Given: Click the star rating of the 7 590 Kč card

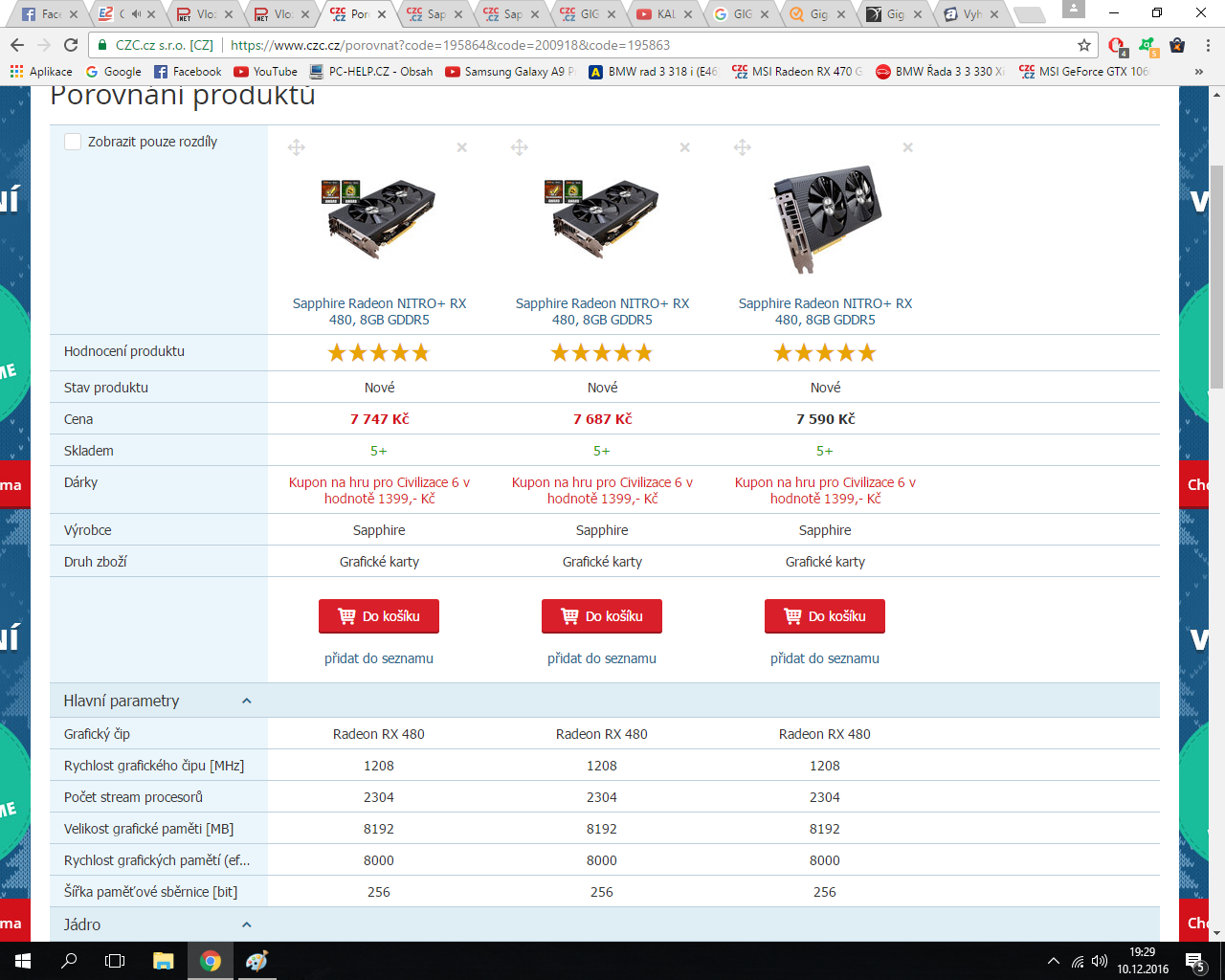Looking at the screenshot, I should click(x=825, y=353).
